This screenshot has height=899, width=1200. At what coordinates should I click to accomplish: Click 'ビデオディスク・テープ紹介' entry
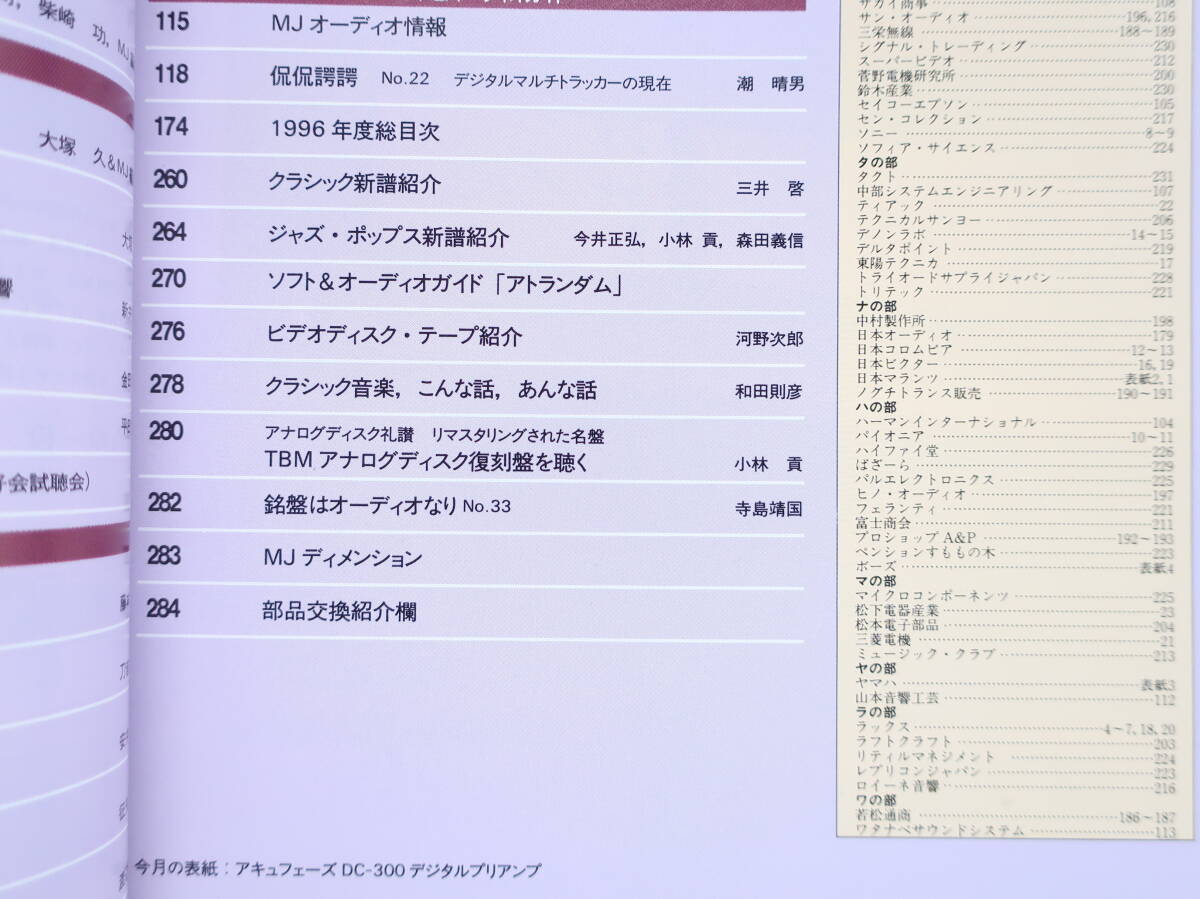395,336
